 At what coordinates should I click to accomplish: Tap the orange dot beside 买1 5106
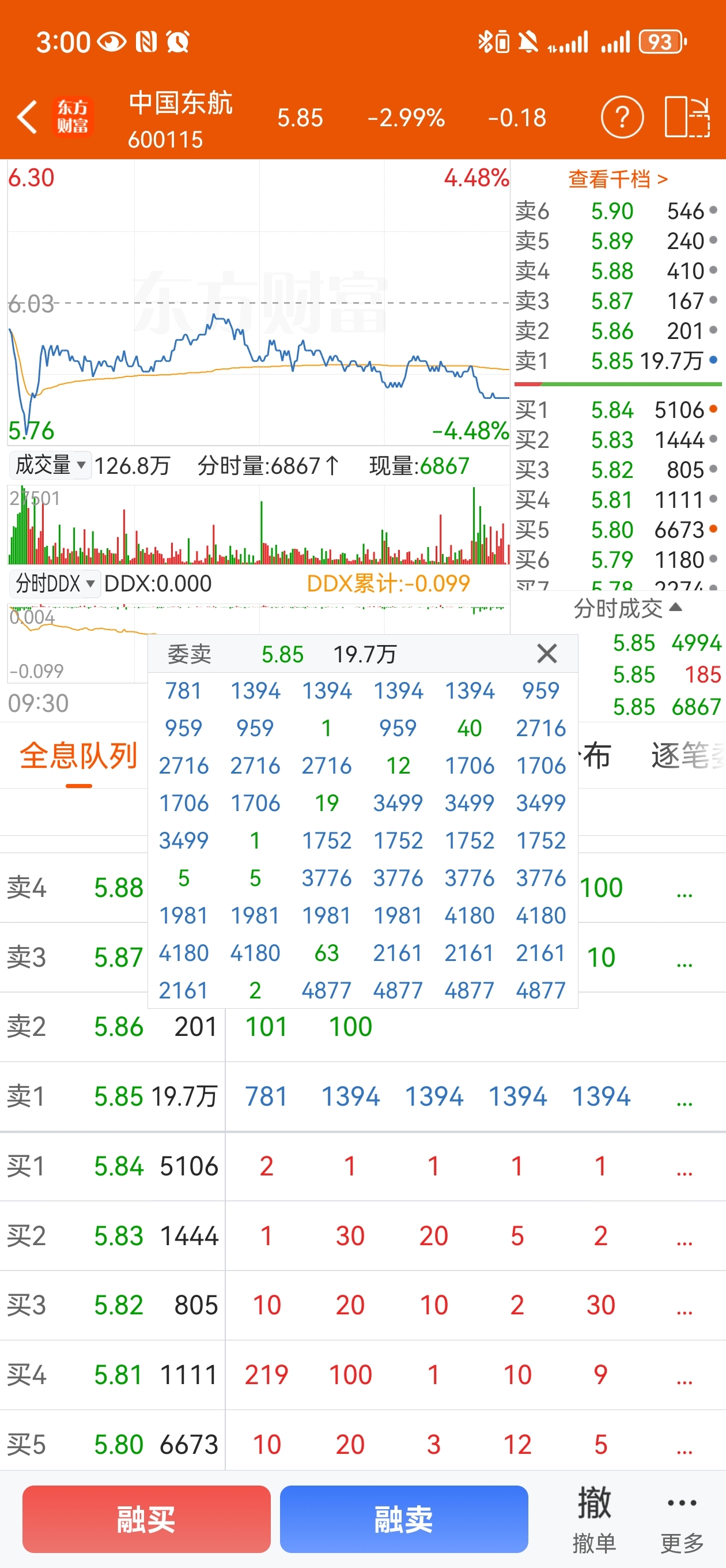tap(713, 409)
